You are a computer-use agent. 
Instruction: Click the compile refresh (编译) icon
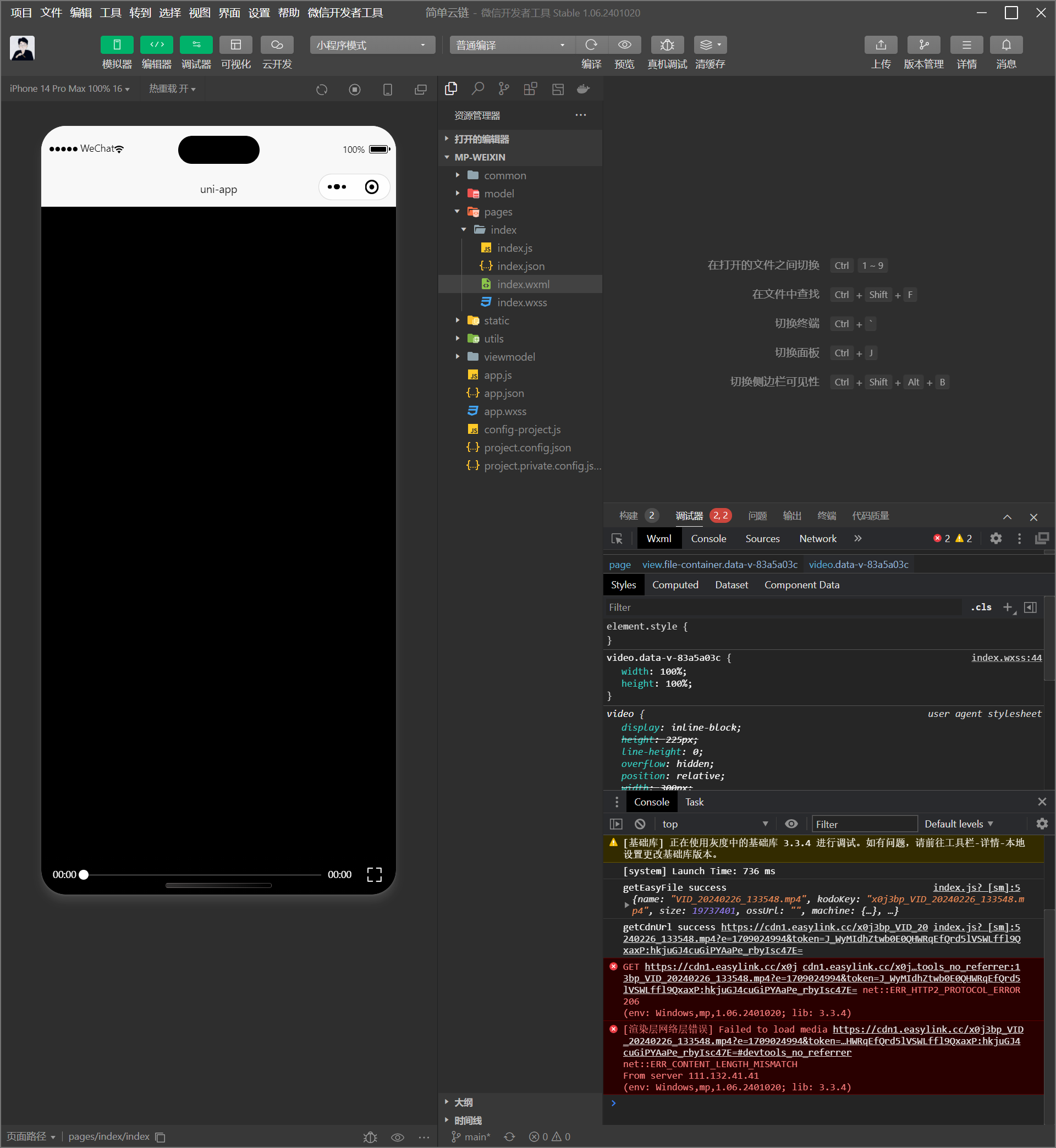591,45
